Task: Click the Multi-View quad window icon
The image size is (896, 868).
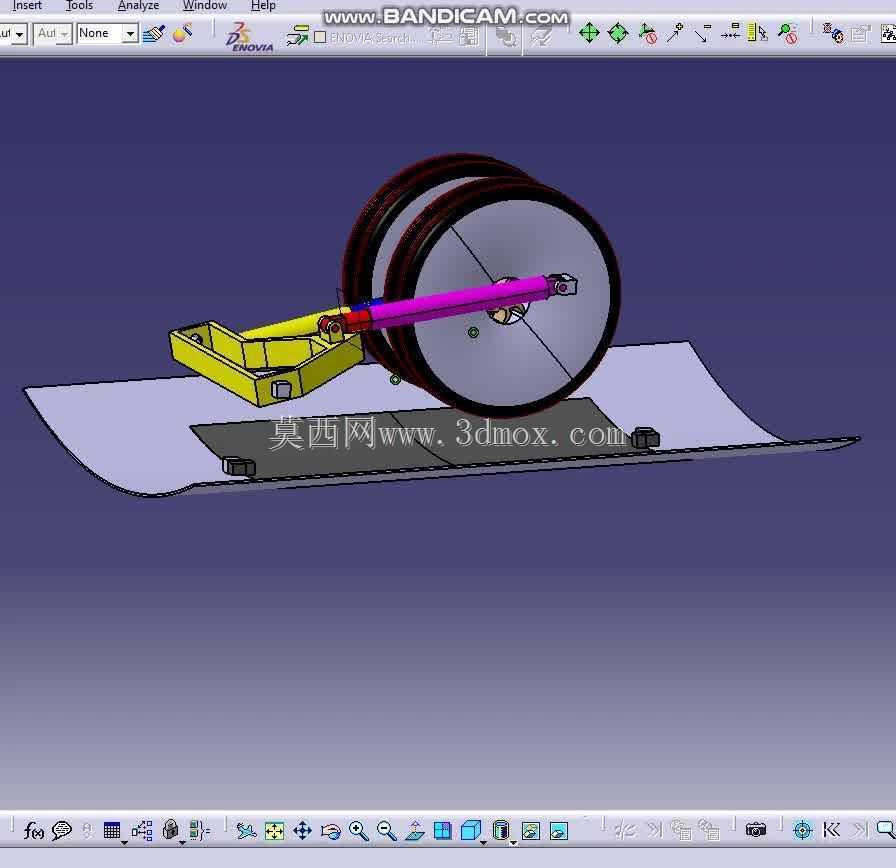Action: pyautogui.click(x=443, y=830)
